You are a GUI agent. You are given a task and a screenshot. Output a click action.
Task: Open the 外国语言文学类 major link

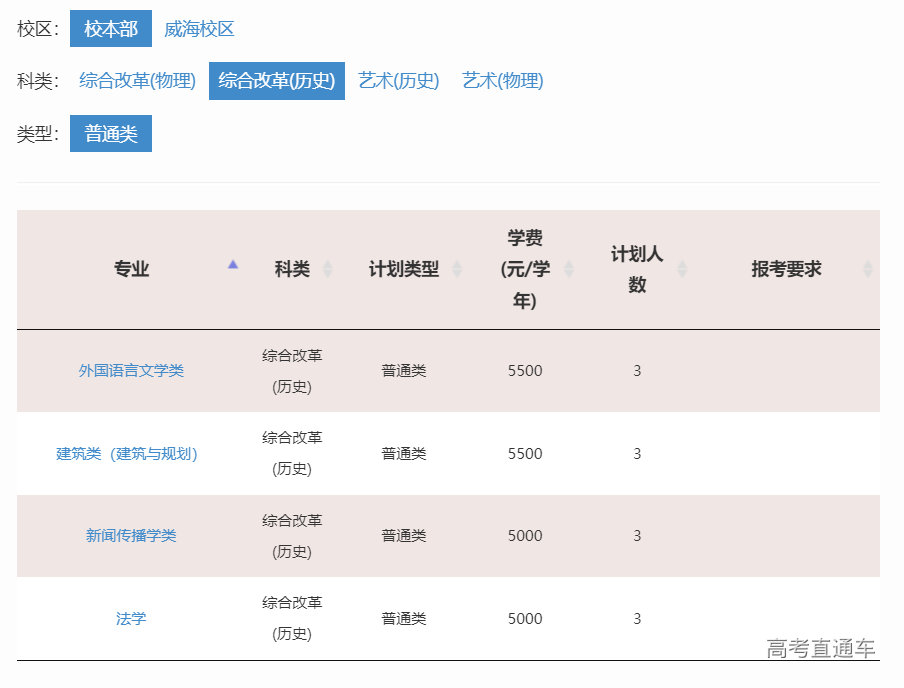131,371
